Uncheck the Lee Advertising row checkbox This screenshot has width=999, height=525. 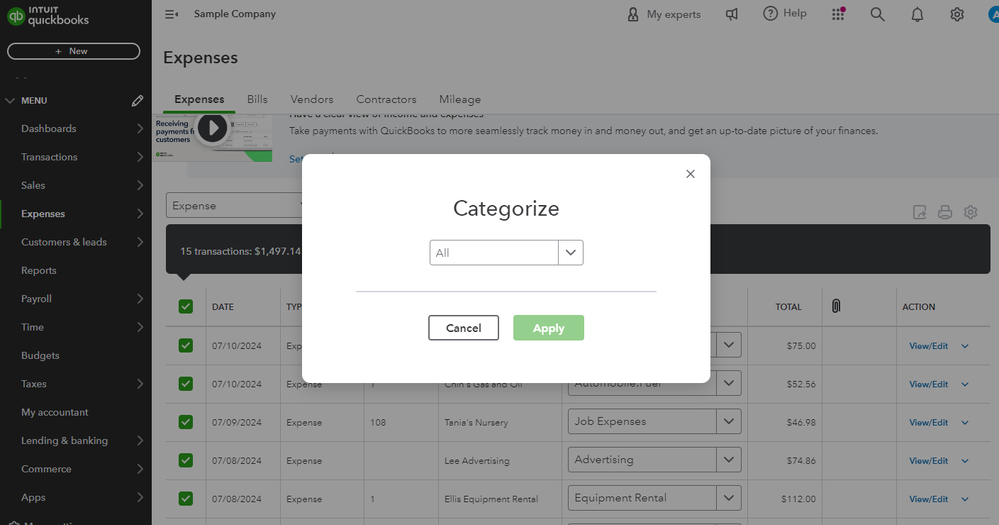[185, 460]
